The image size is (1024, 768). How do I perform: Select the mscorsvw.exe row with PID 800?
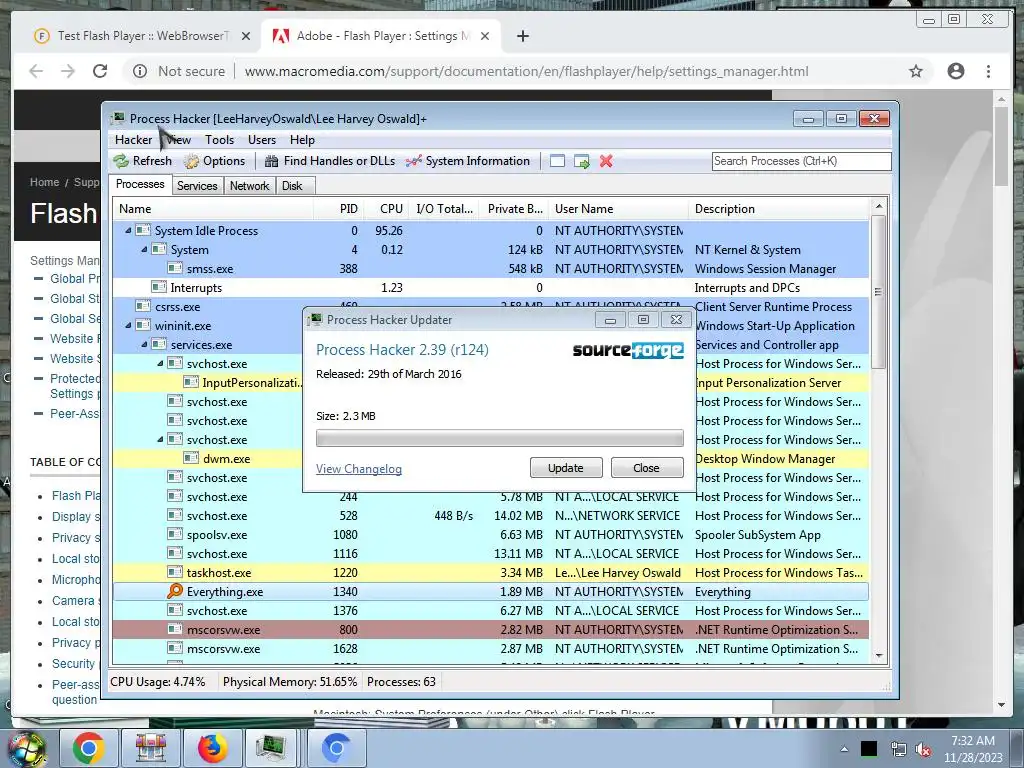490,630
